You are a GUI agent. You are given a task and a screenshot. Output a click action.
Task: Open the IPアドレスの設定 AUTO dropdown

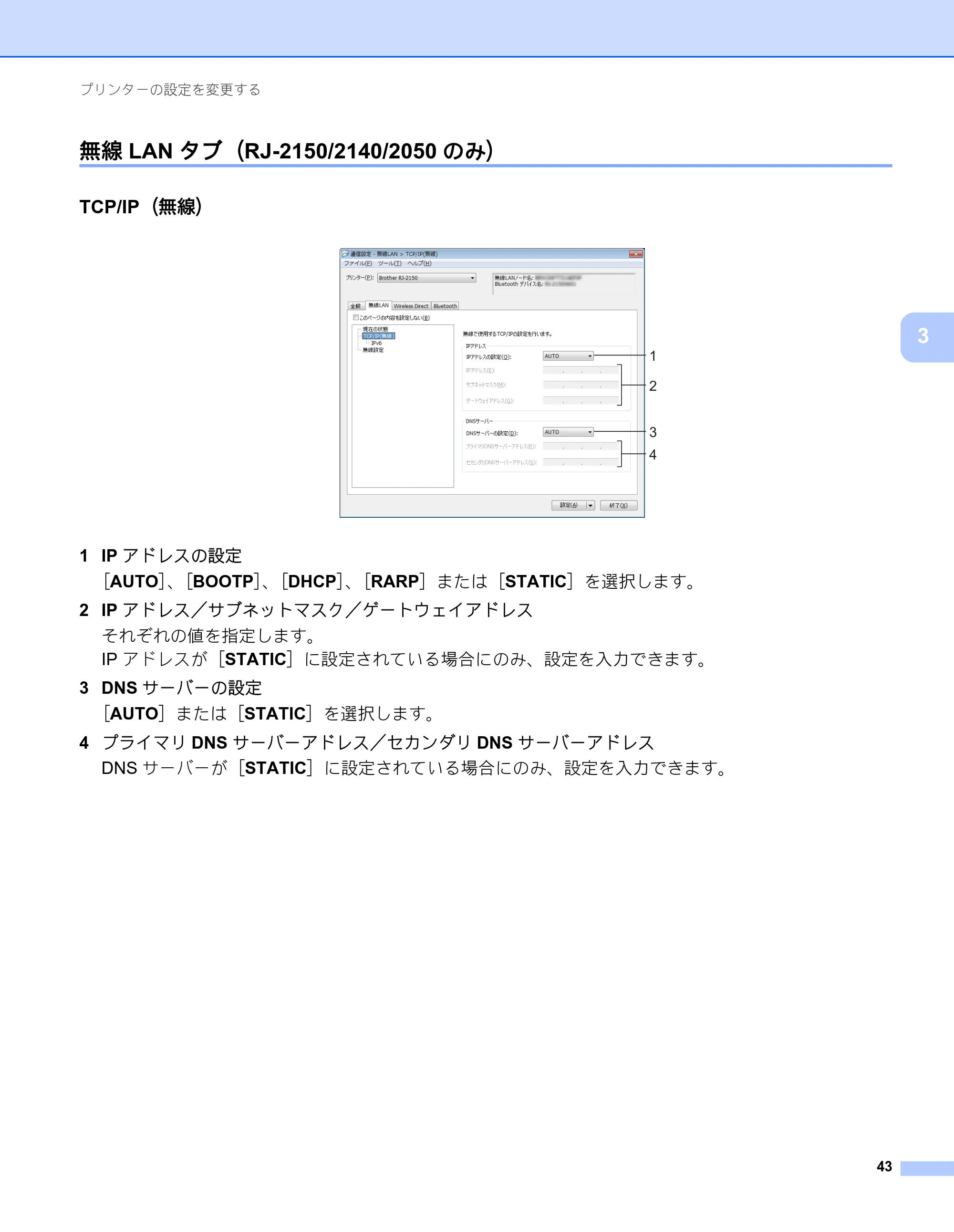coord(568,356)
